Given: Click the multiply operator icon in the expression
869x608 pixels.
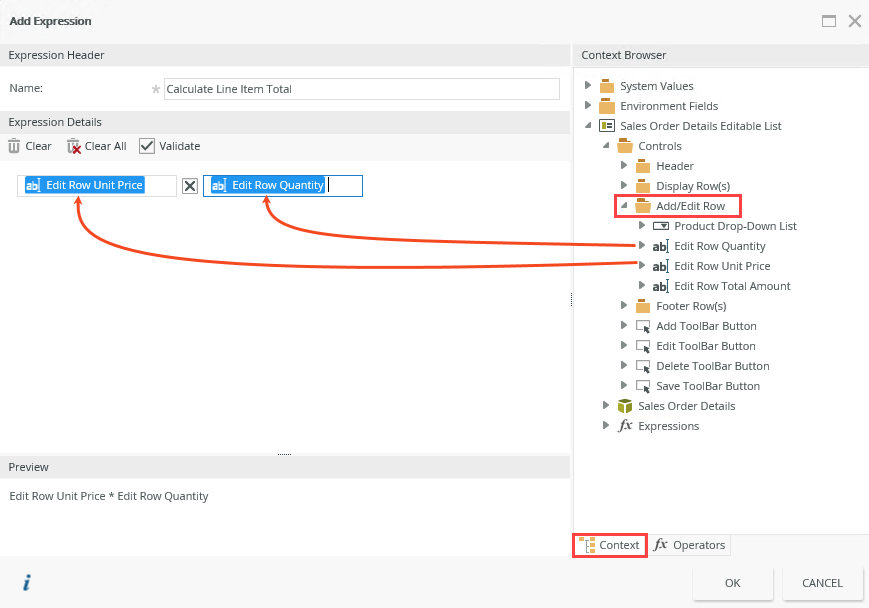Looking at the screenshot, I should coord(190,186).
